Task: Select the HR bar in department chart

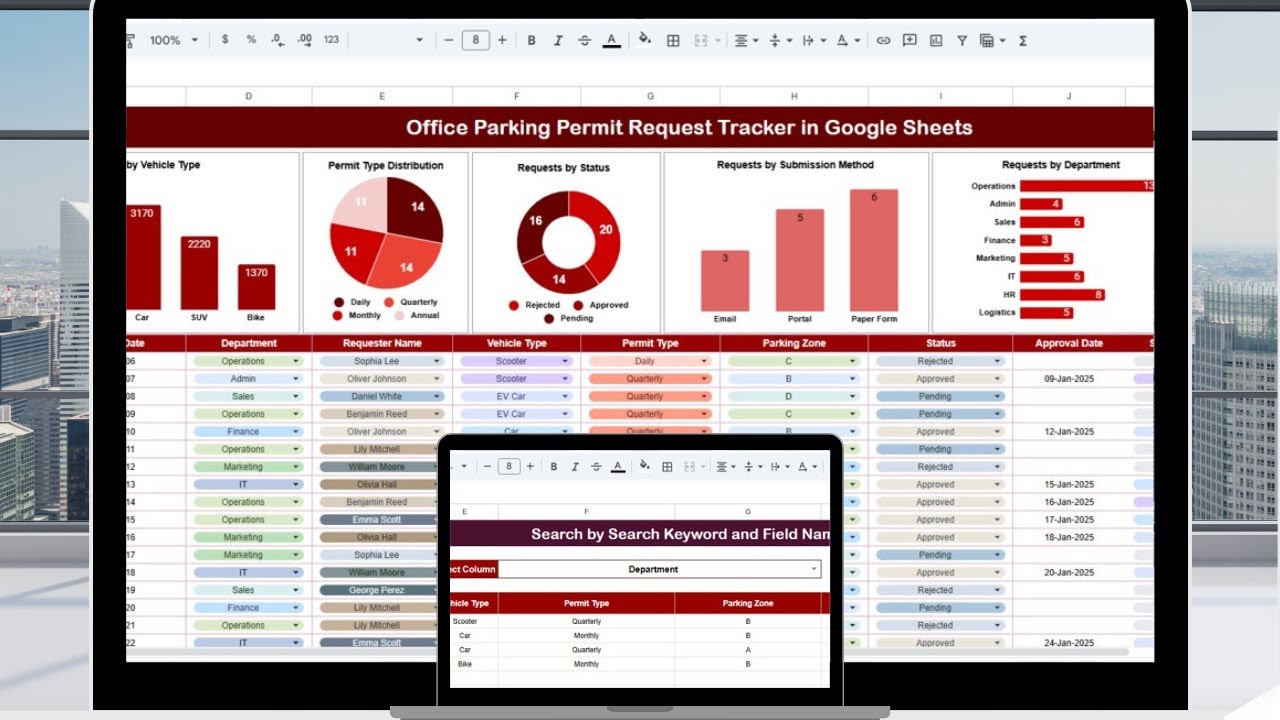Action: click(1062, 294)
